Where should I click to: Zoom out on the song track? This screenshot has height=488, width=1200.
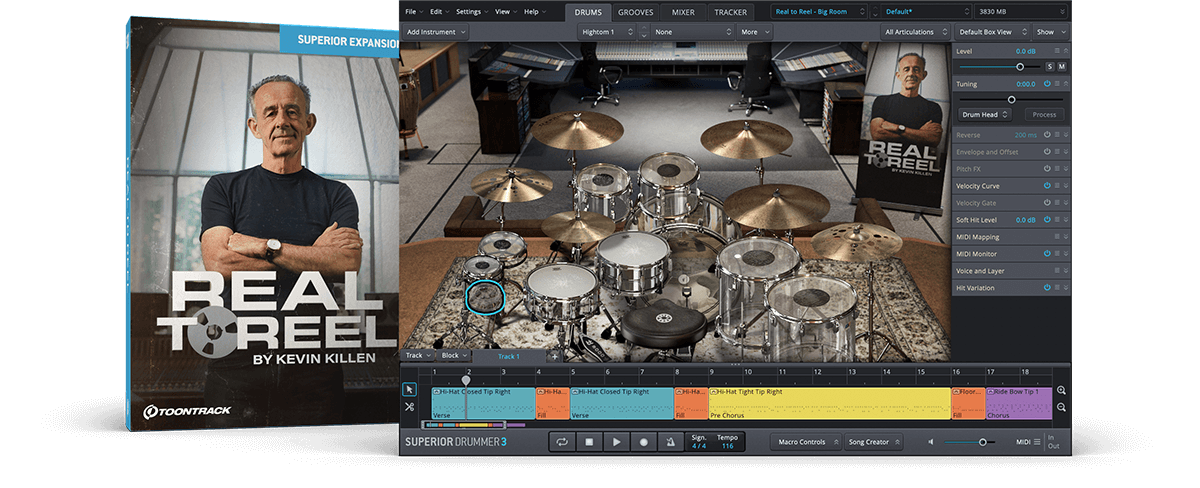(x=1061, y=408)
